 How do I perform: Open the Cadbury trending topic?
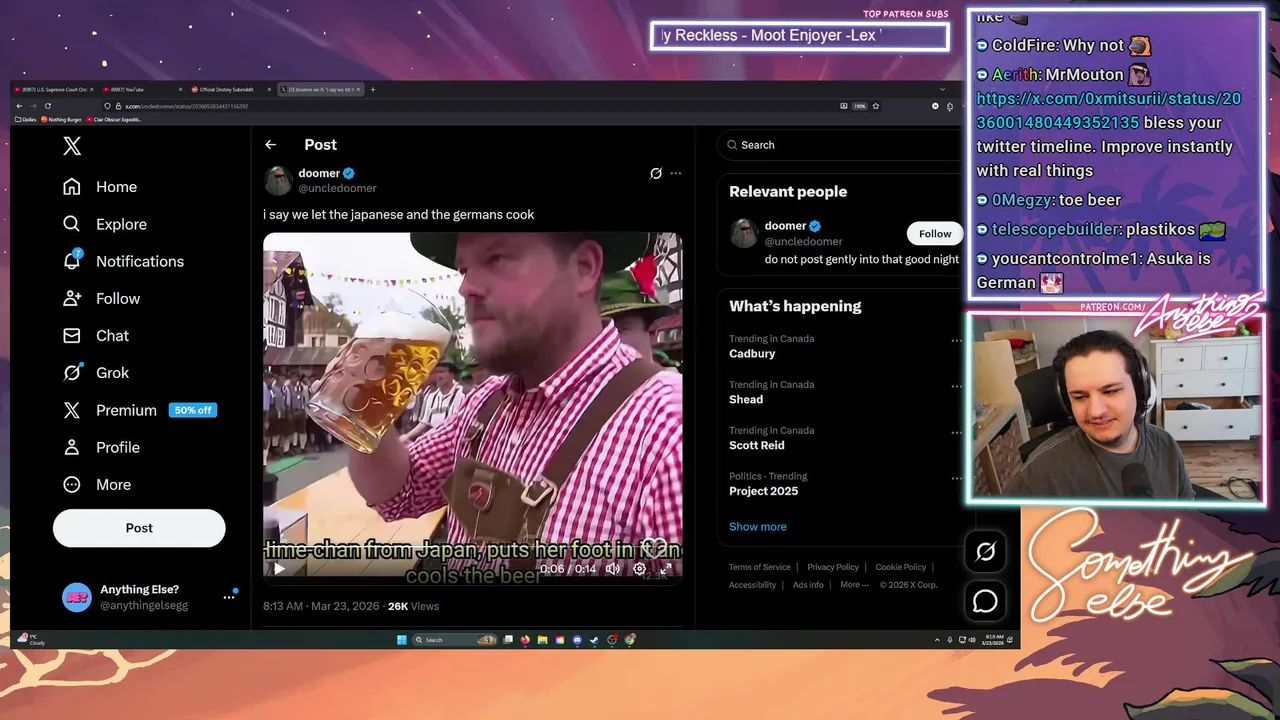(x=752, y=354)
